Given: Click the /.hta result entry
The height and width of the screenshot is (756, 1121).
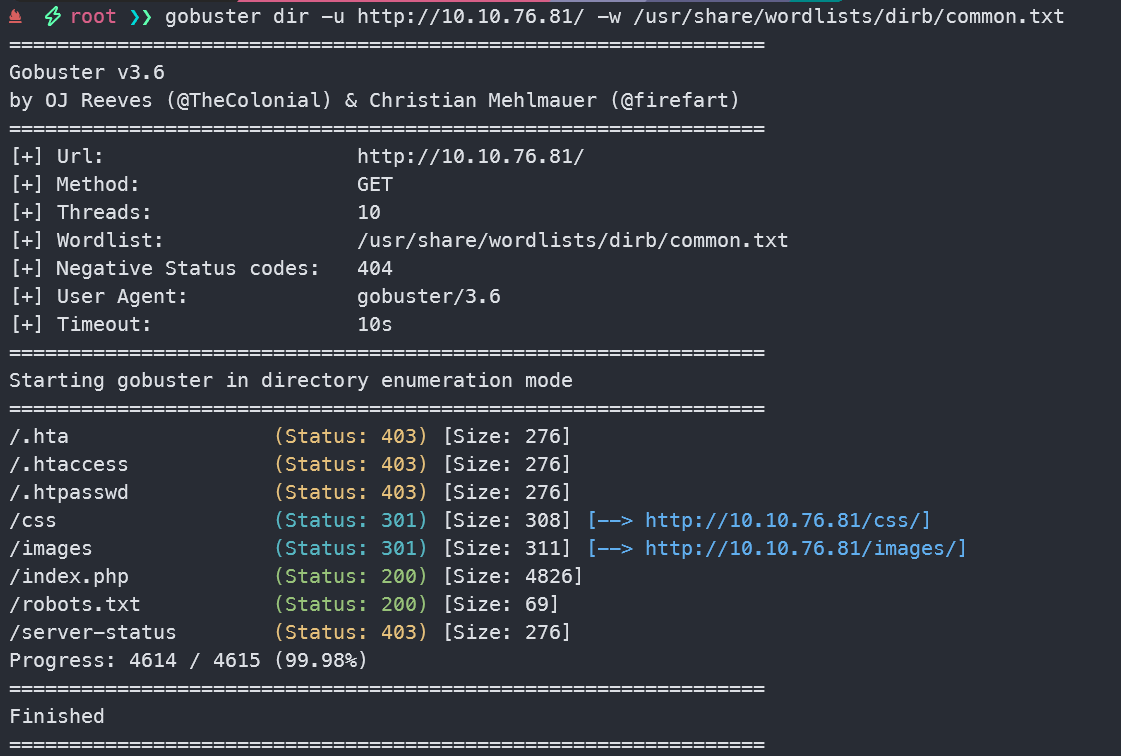Looking at the screenshot, I should [39, 436].
